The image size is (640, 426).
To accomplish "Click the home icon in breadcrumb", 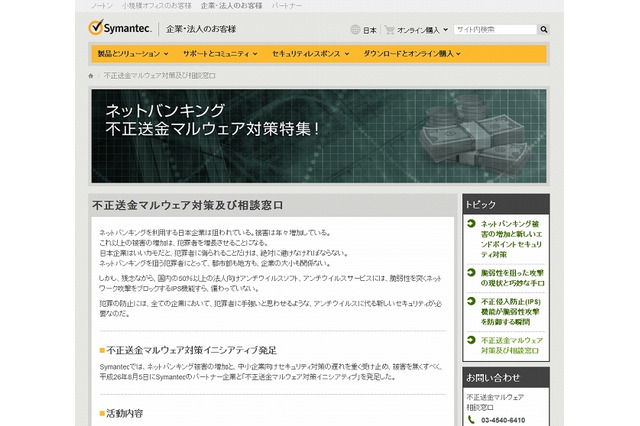I will 91,75.
